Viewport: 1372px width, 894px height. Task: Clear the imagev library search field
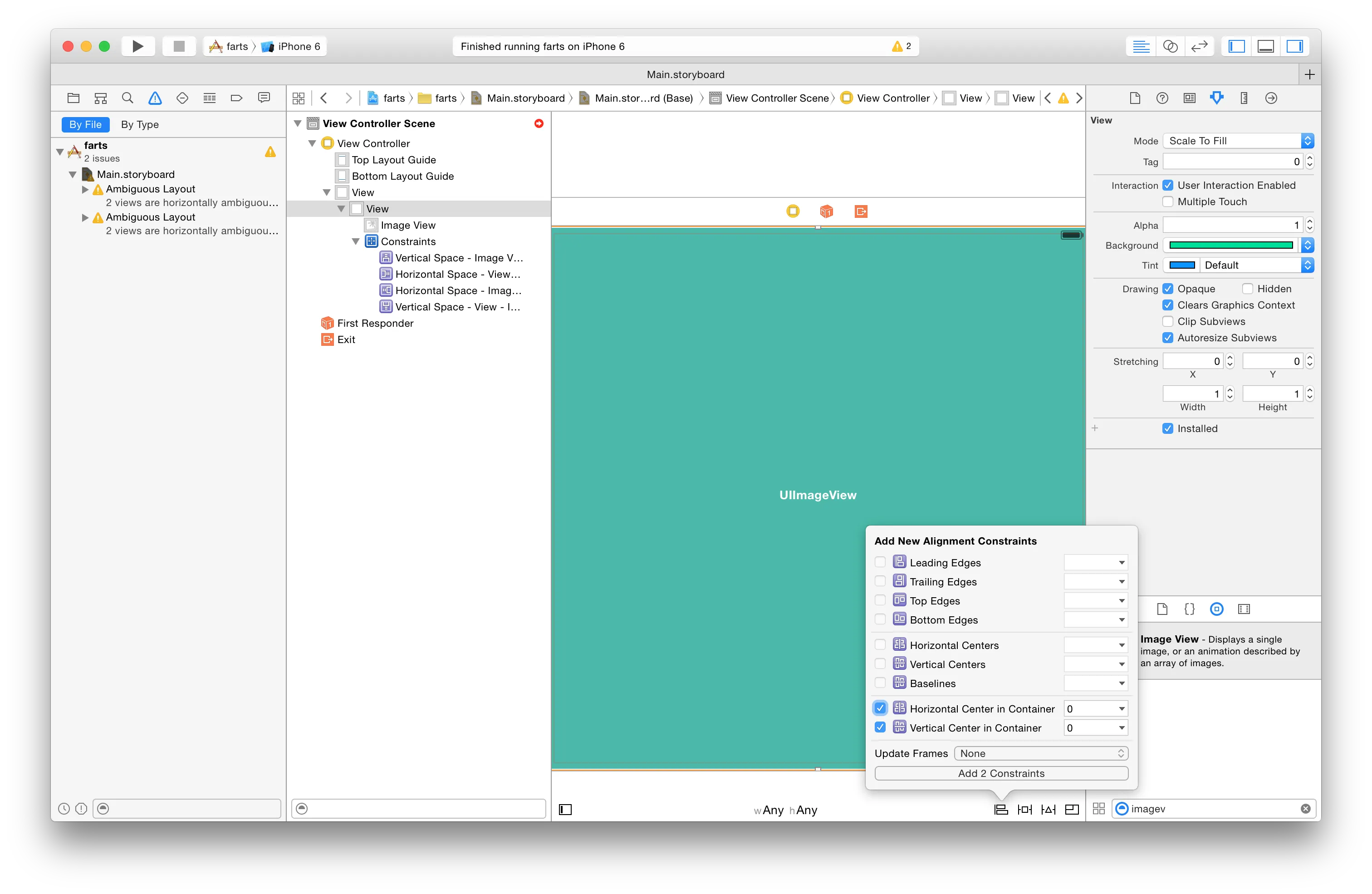click(x=1305, y=809)
